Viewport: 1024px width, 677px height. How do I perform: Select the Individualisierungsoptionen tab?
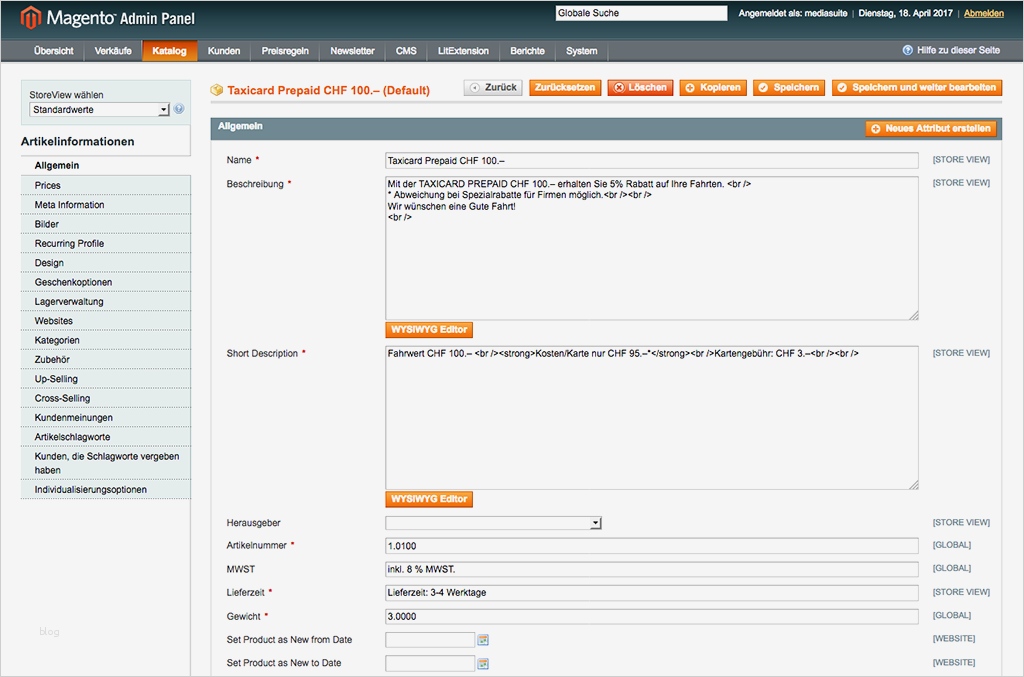tap(106, 490)
